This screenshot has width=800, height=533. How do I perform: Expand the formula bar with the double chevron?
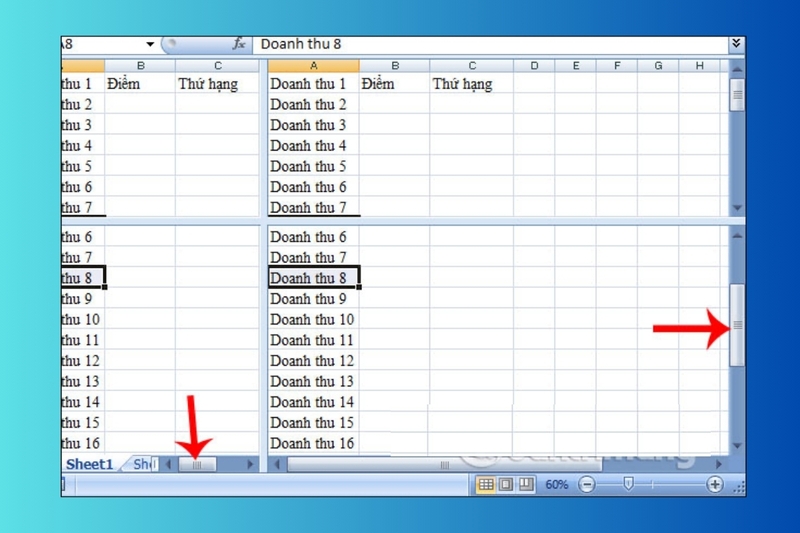(736, 44)
